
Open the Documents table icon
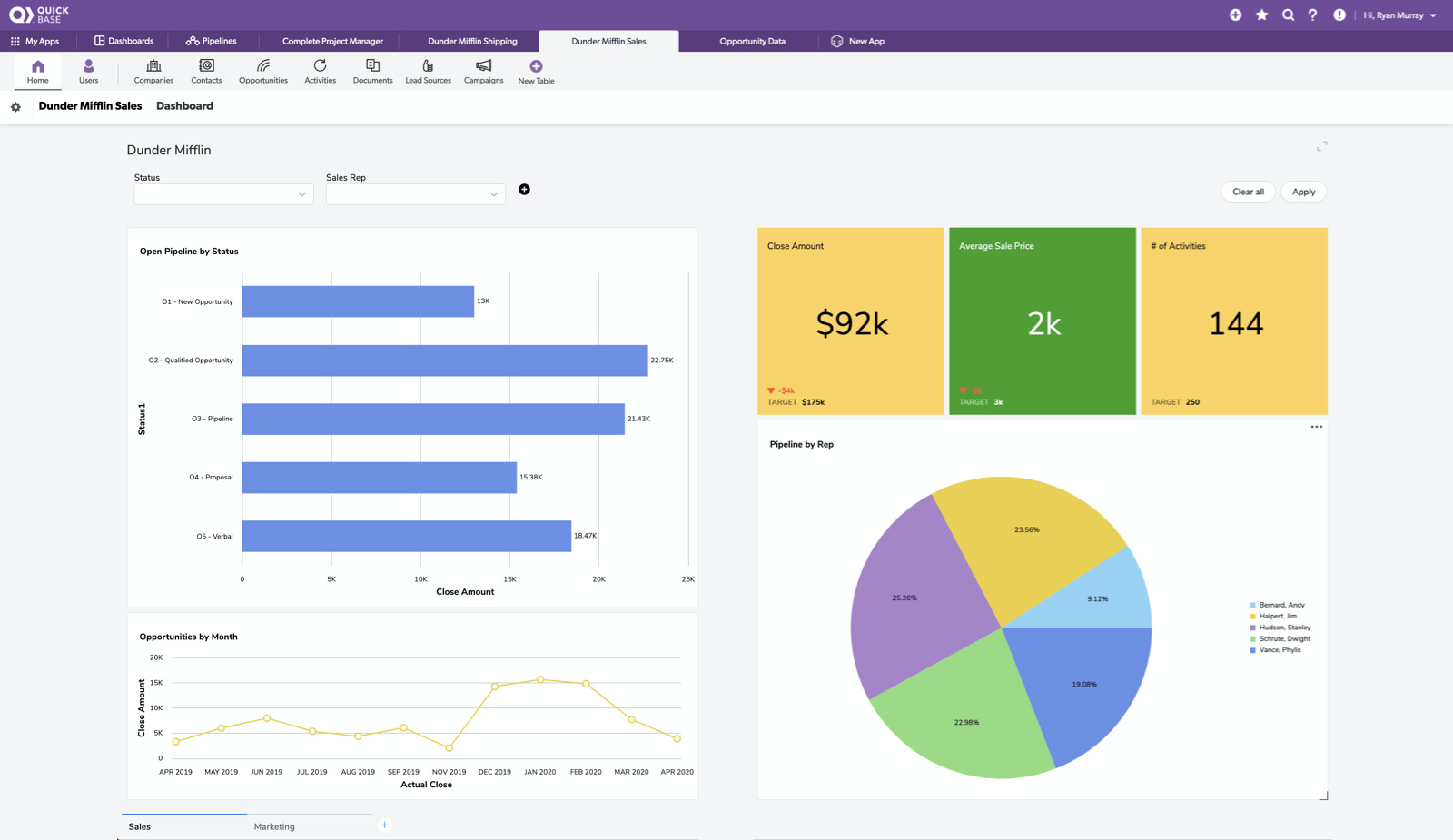(x=372, y=66)
